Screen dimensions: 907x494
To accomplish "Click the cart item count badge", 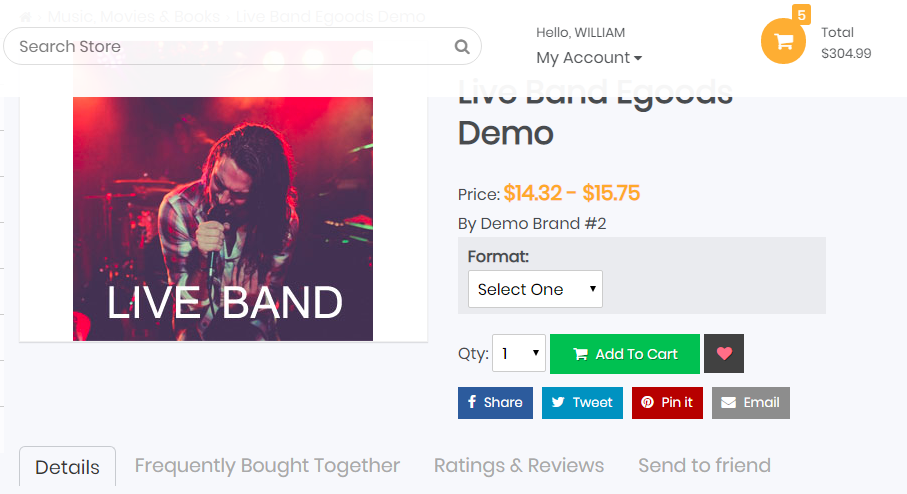I will 802,15.
